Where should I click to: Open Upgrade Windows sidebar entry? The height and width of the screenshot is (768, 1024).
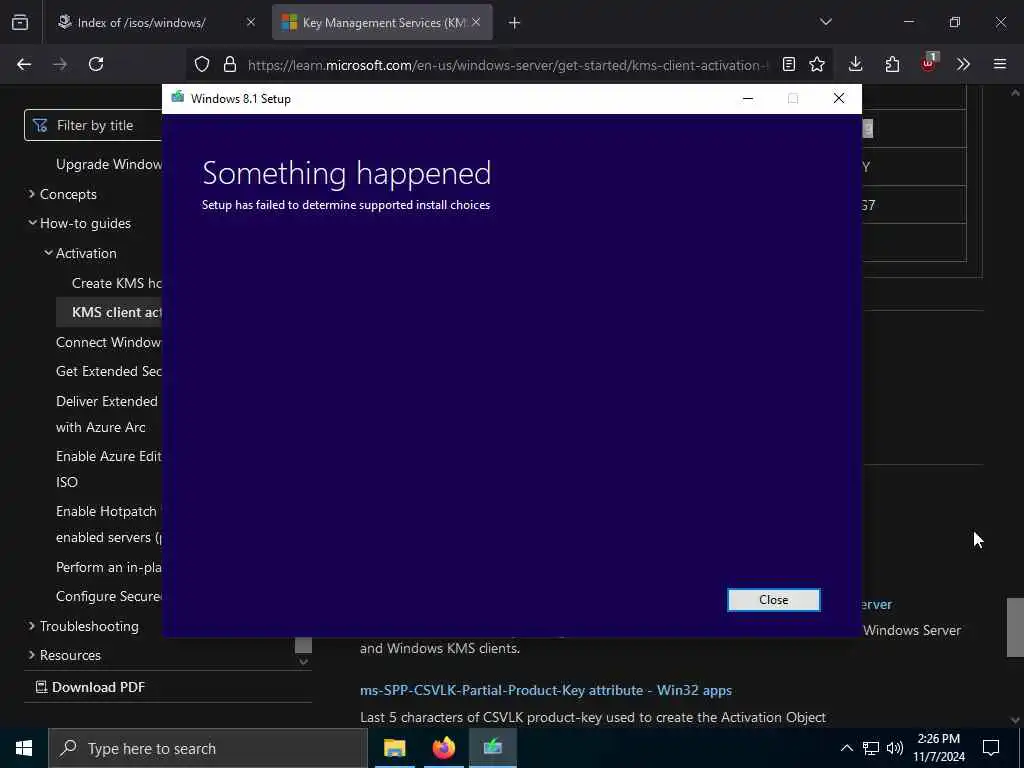[109, 164]
